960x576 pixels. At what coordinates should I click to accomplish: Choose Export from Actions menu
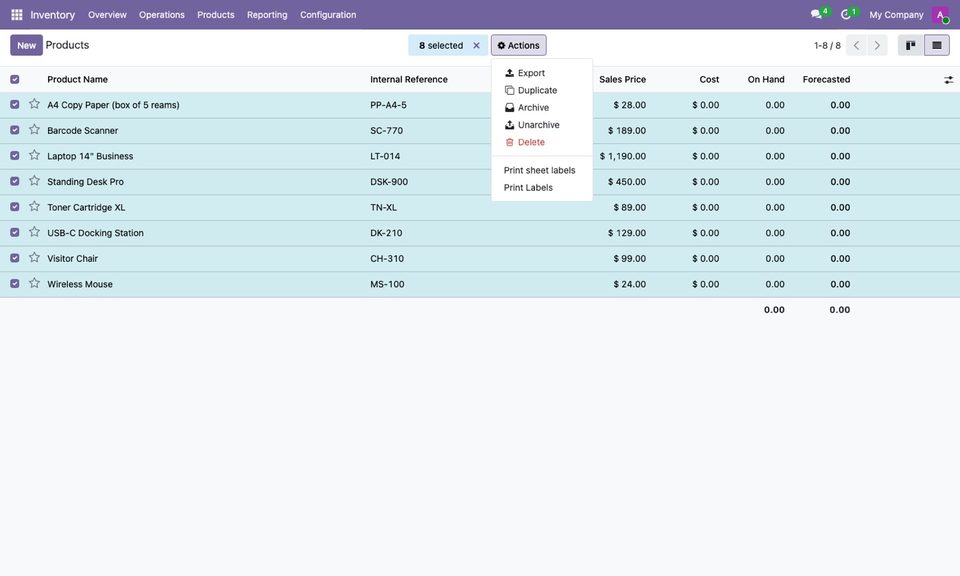(x=542, y=73)
